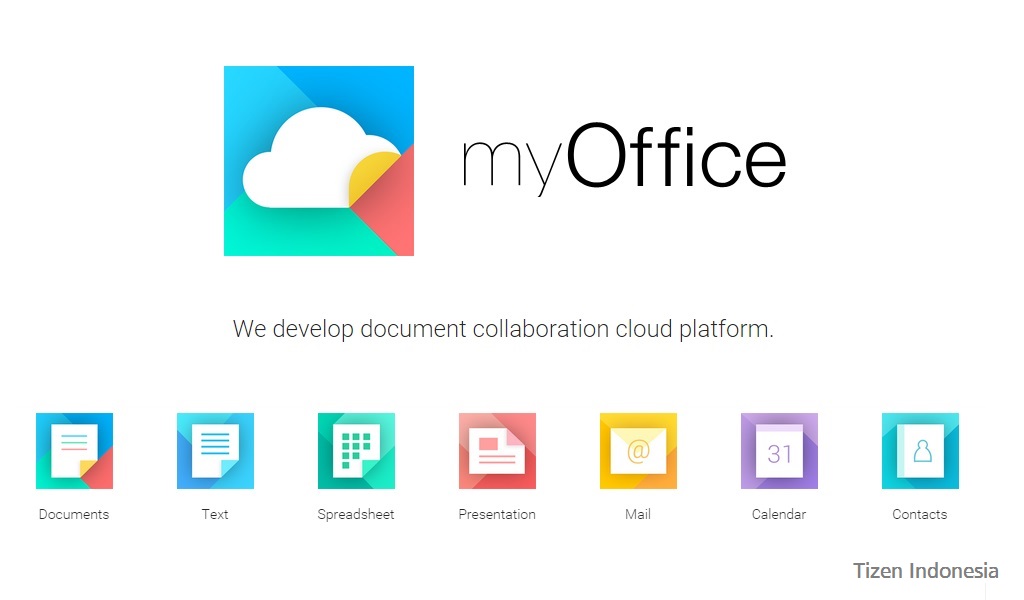This screenshot has width=1024, height=600.
Task: Click the Mail label
Action: (638, 514)
